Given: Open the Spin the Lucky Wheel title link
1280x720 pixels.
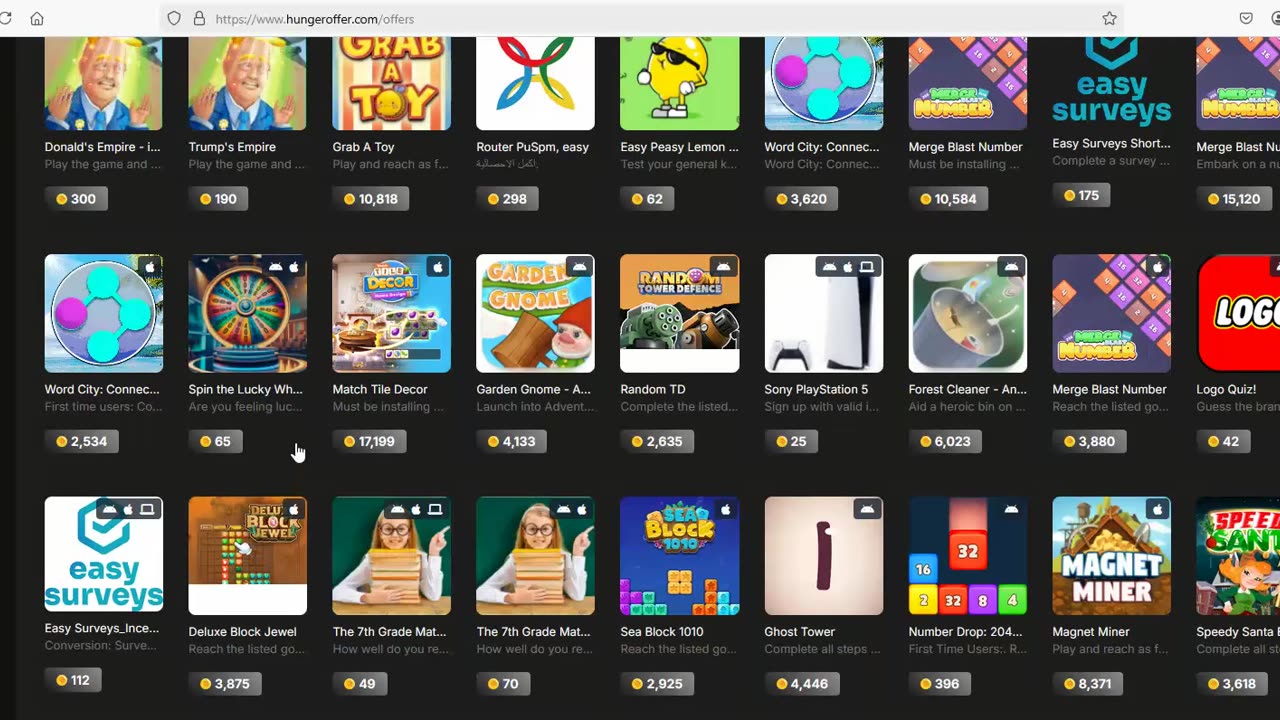Looking at the screenshot, I should [245, 389].
